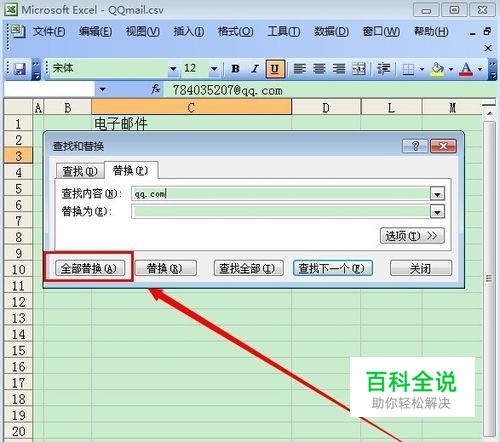The height and width of the screenshot is (442, 500).
Task: Click the 查找全部(I) button
Action: coord(248,268)
